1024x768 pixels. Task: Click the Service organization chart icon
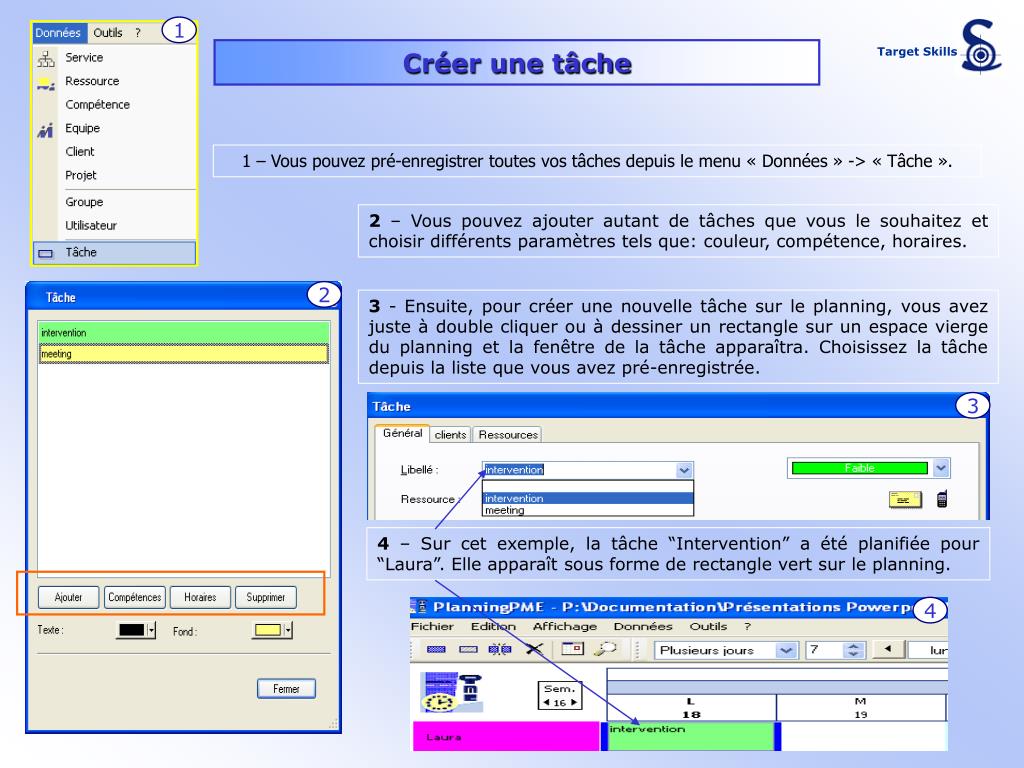click(x=46, y=58)
